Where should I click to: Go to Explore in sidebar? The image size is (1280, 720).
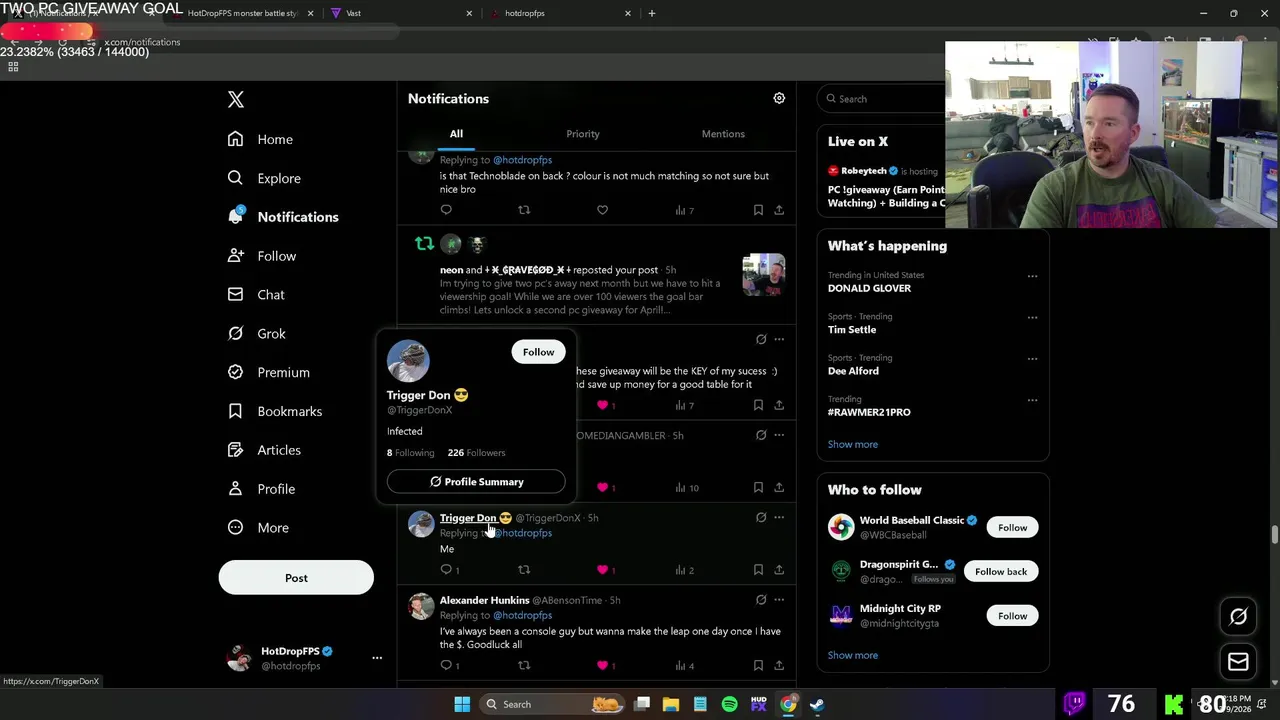(264, 178)
